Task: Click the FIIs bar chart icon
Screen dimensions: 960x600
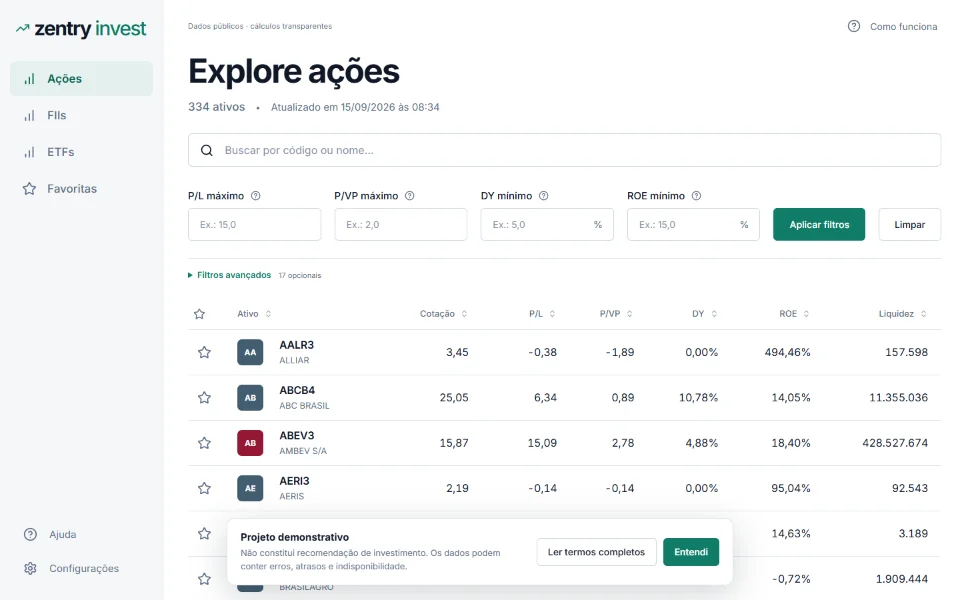Action: 29,116
